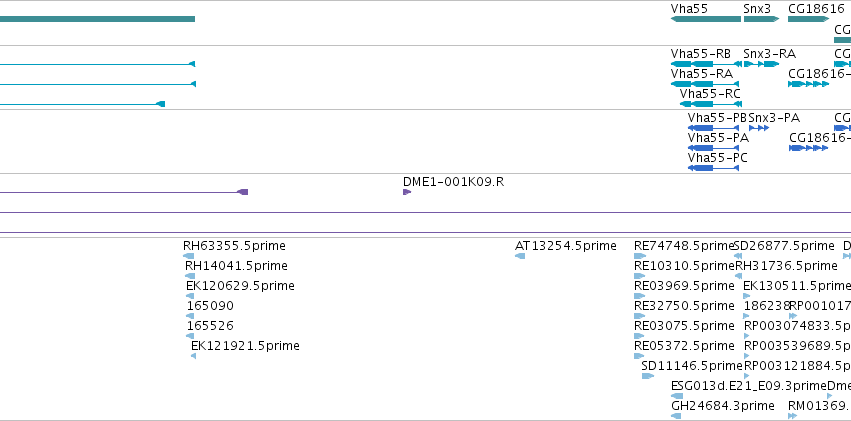Select the Vha55 gene arrow glyph
Screen dimensions: 851x421
(706, 19)
